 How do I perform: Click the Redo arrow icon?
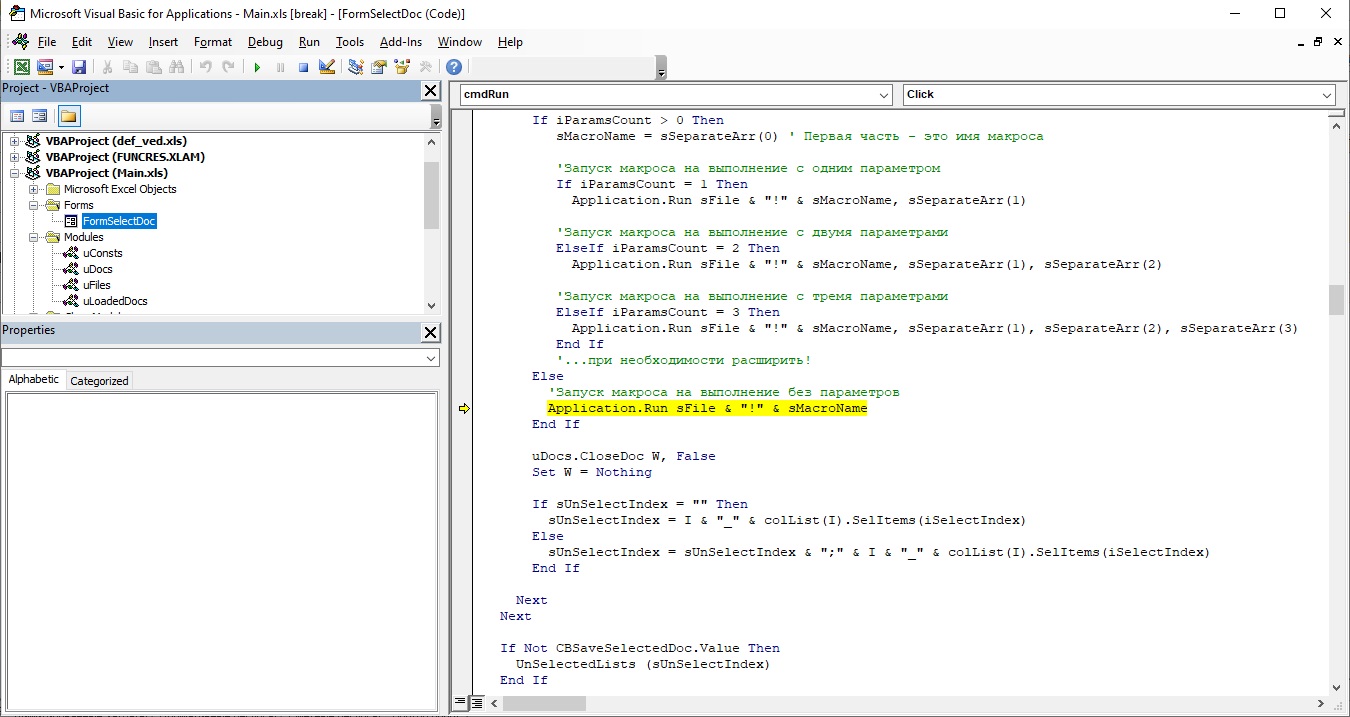click(x=229, y=67)
